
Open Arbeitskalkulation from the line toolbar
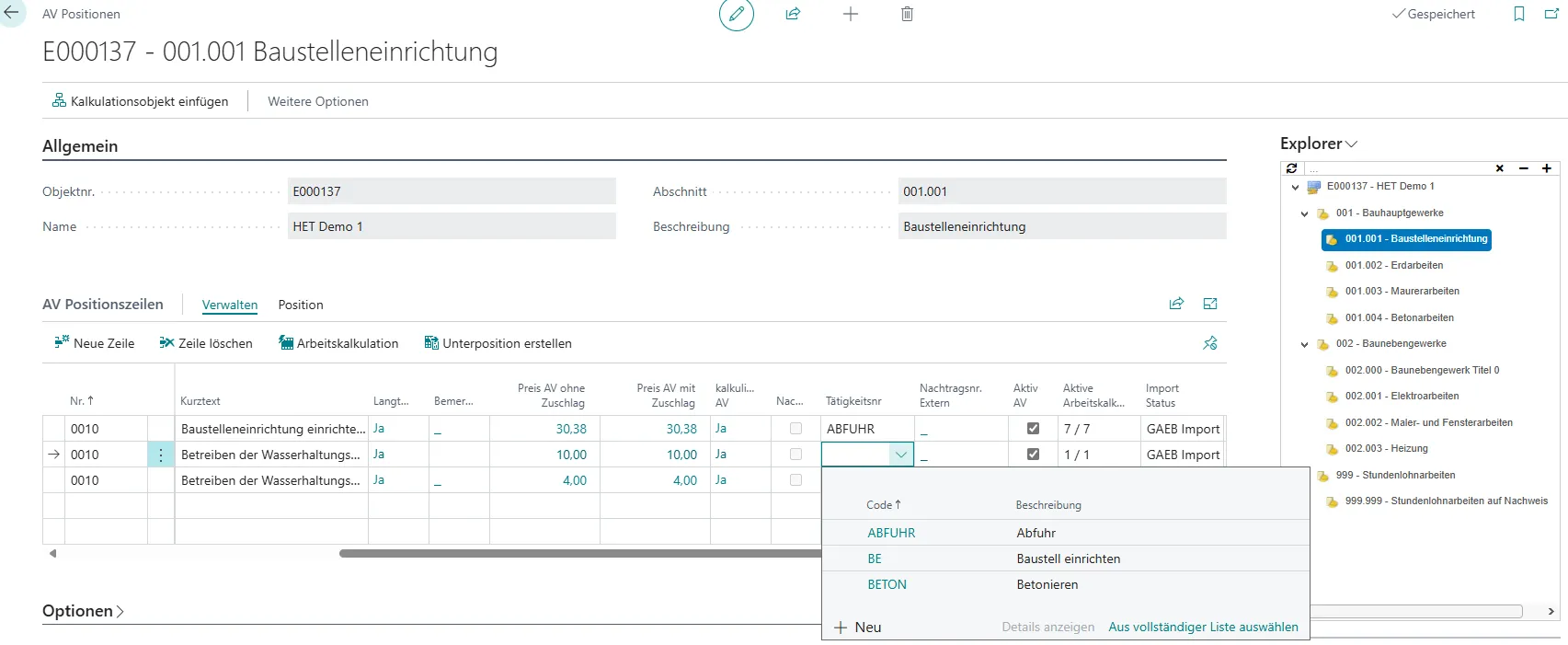338,343
